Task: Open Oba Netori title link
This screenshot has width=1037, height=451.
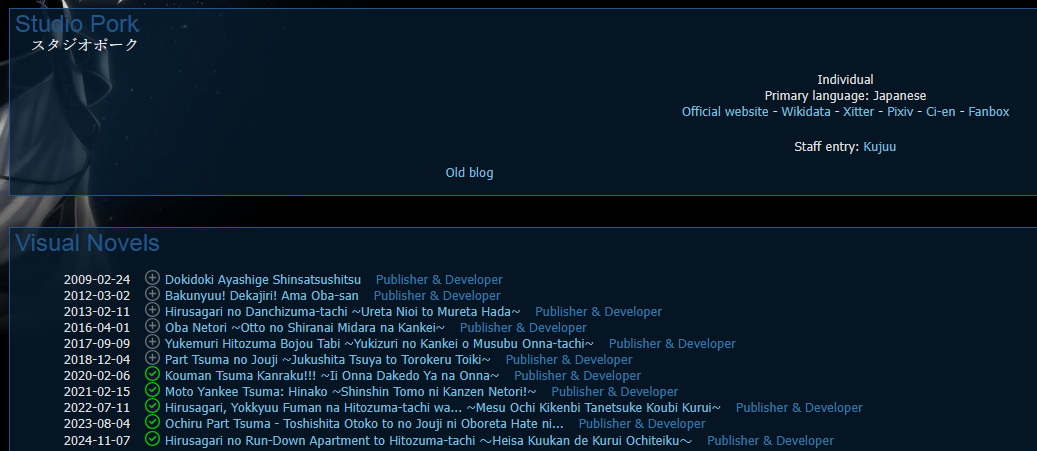Action: coord(305,327)
